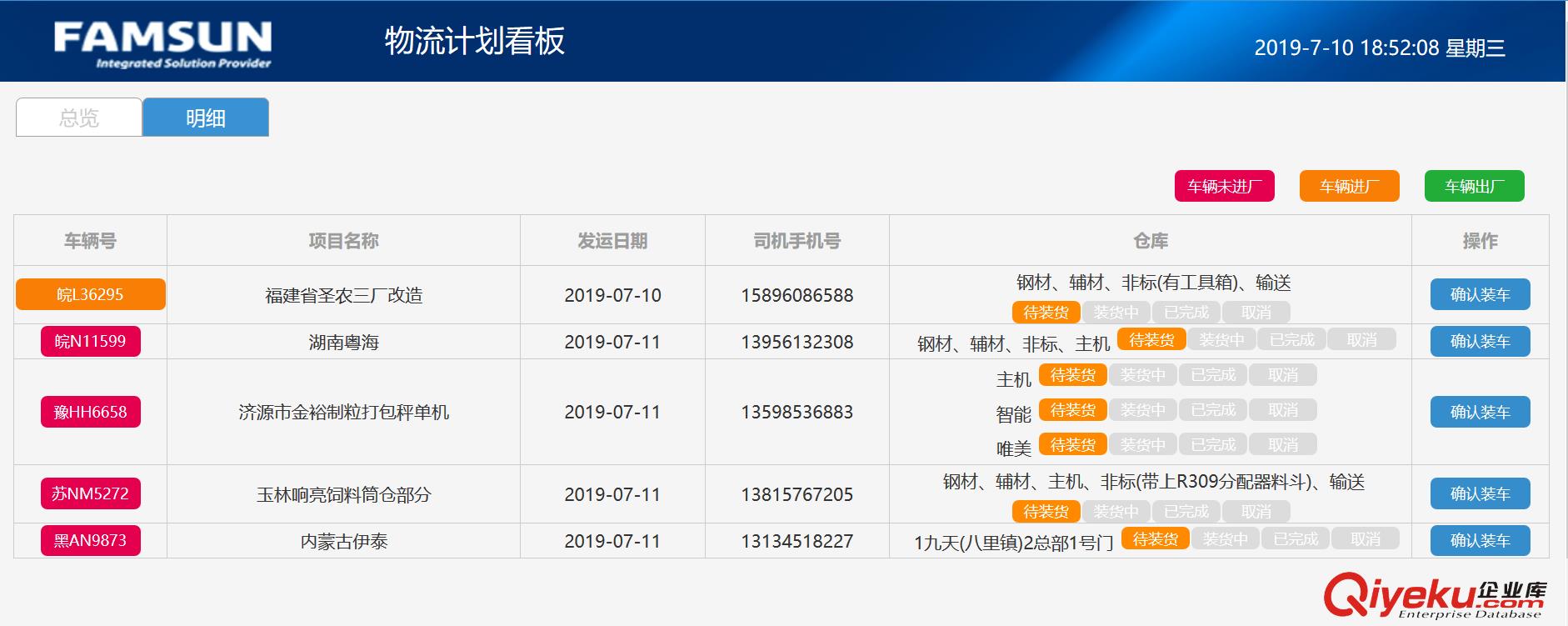Set 待装货 status for 主机 warehouse
This screenshot has width=1568, height=626.
coord(1072,375)
